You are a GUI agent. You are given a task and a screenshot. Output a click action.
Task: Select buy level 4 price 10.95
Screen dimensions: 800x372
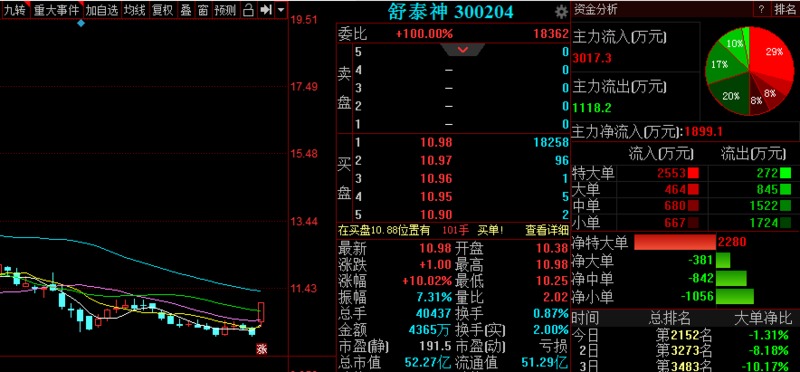coord(436,196)
